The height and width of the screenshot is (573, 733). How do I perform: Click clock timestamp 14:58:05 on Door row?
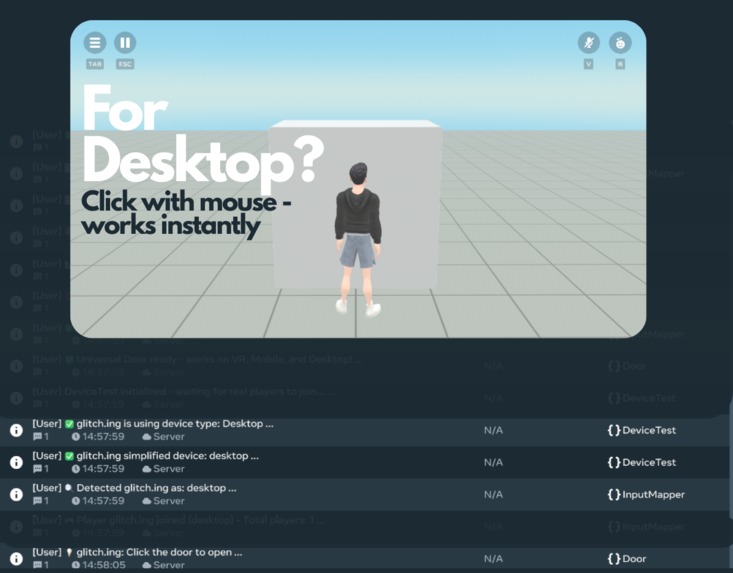point(99,565)
